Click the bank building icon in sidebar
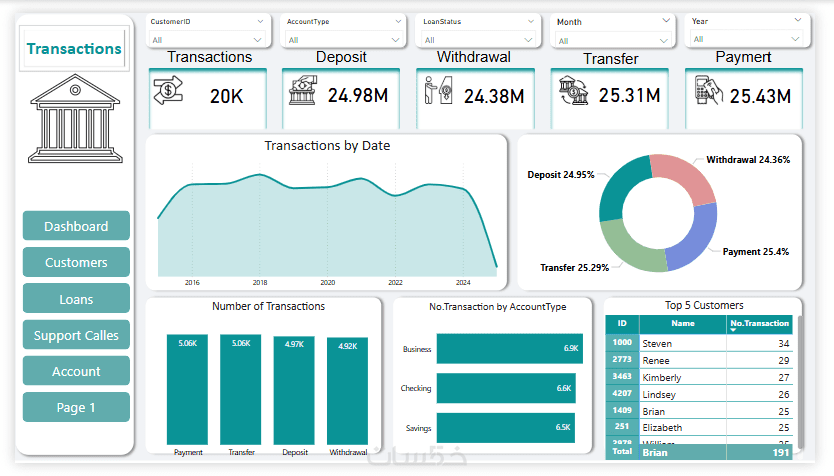Screen dimensions: 834x476 tap(75, 118)
